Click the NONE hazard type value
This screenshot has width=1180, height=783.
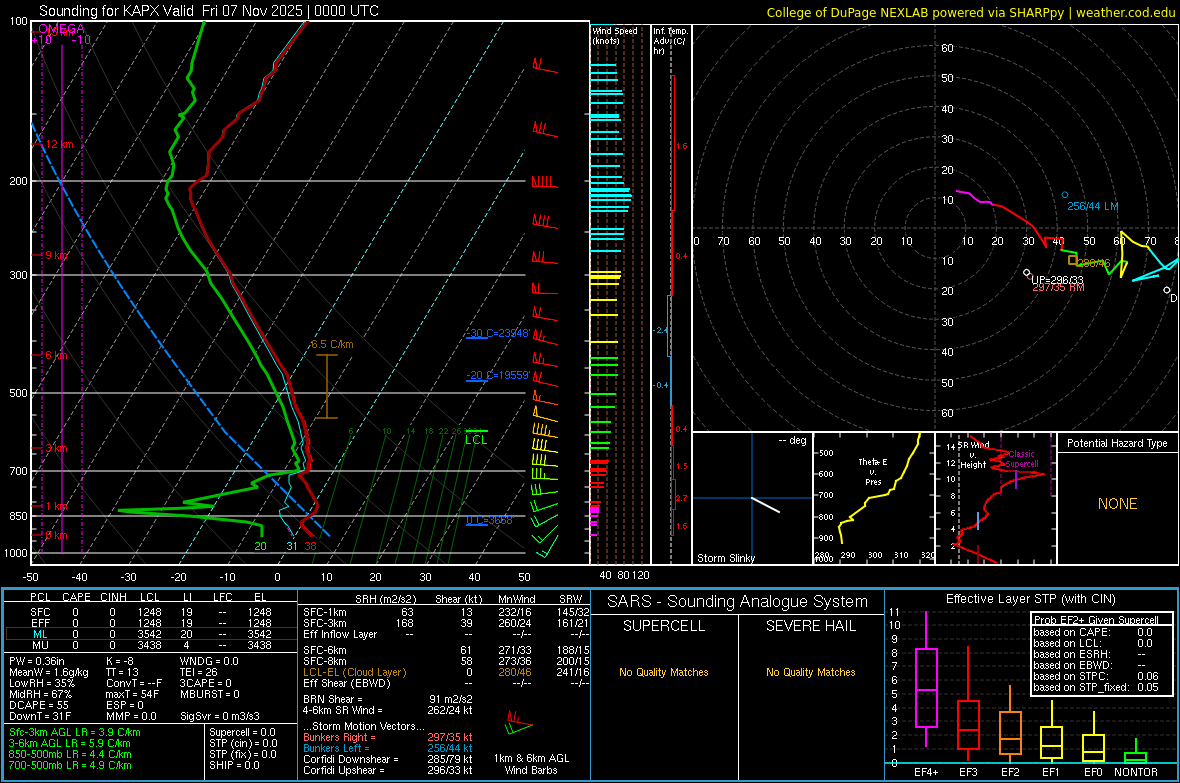pyautogui.click(x=1117, y=504)
